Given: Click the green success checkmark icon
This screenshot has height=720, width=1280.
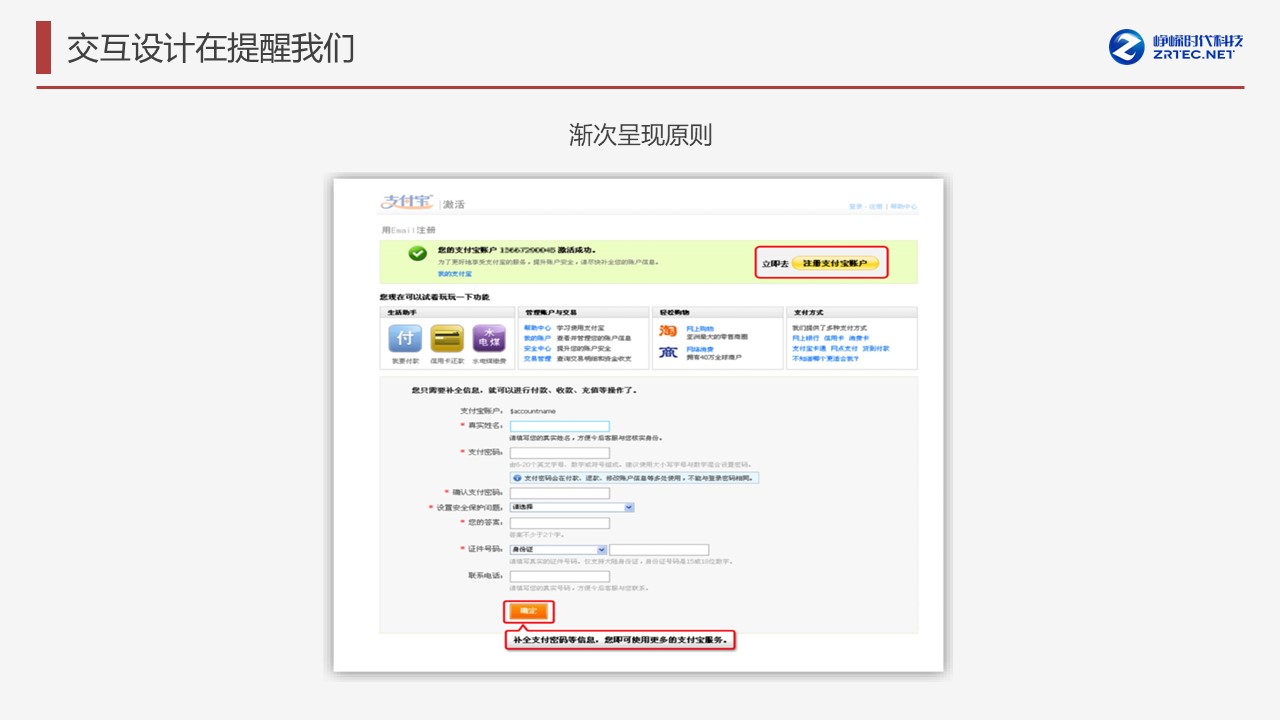Looking at the screenshot, I should 418,254.
